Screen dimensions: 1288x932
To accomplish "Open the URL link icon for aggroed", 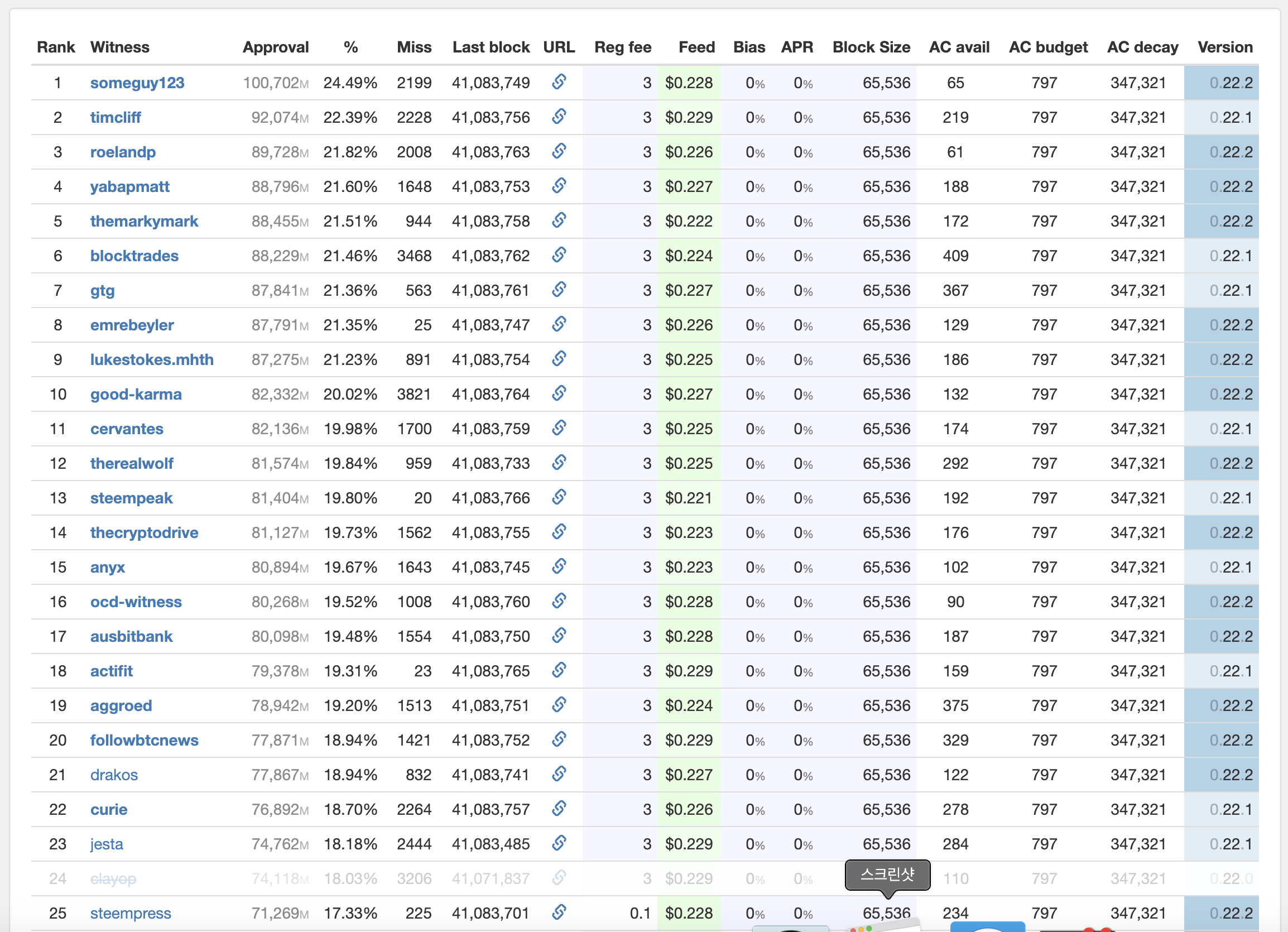I will coord(559,705).
